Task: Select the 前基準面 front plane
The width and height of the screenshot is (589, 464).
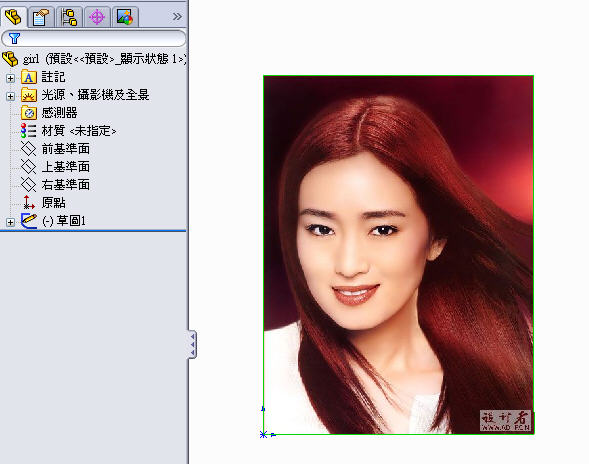Action: click(66, 149)
